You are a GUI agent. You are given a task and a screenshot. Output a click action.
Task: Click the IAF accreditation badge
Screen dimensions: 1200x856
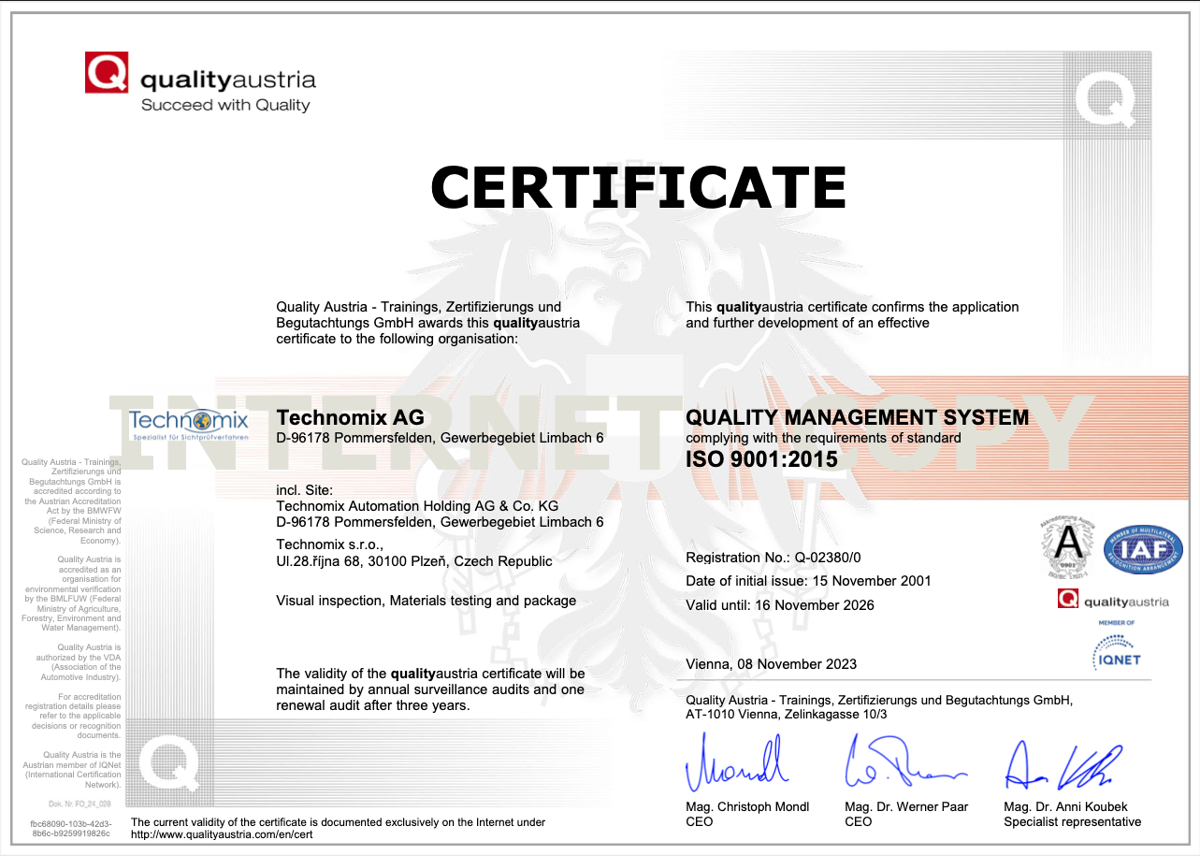pyautogui.click(x=1143, y=550)
